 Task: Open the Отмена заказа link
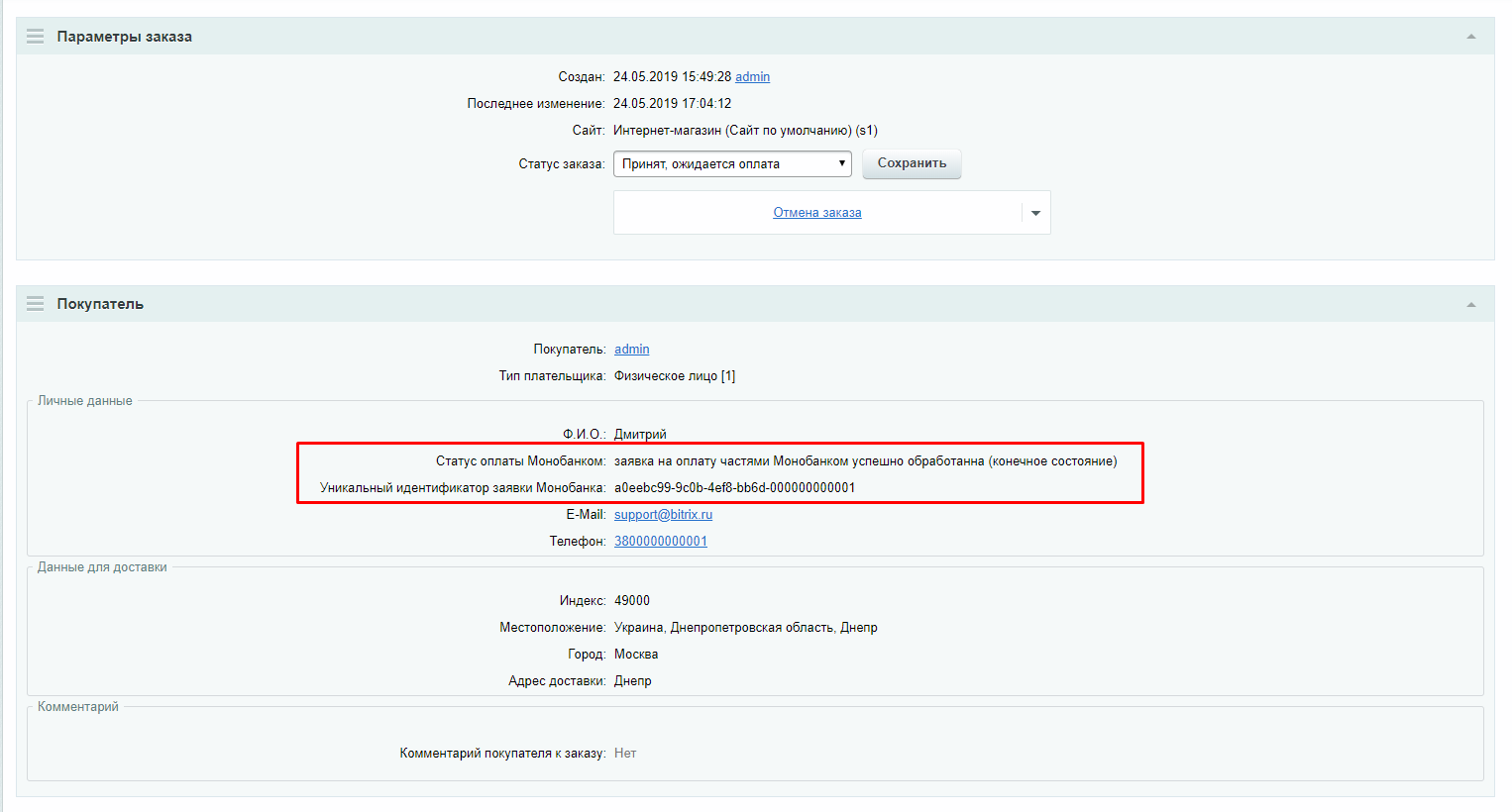(x=817, y=213)
